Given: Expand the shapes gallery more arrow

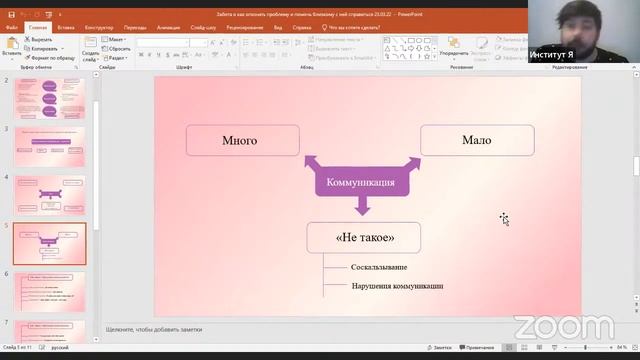Looking at the screenshot, I should [435, 57].
